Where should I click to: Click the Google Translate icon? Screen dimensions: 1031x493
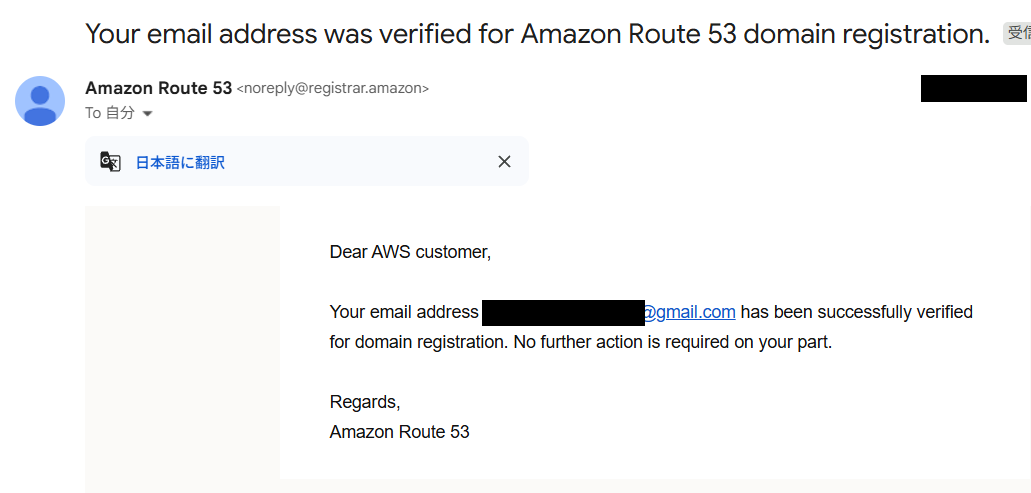point(110,162)
